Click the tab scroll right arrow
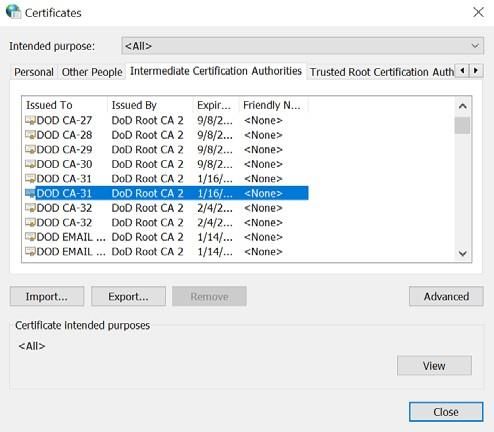Screen dimensions: 494x432 [476, 71]
